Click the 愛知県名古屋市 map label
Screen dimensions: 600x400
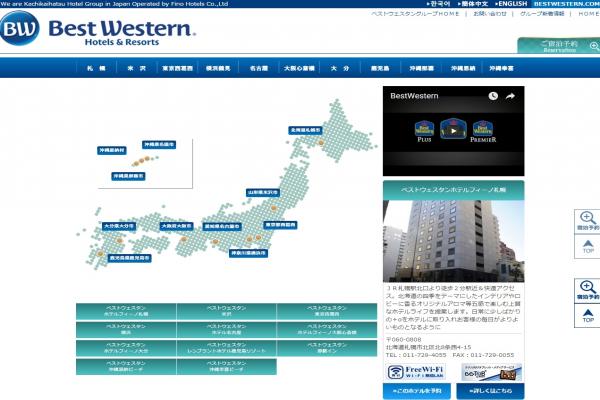(x=222, y=227)
